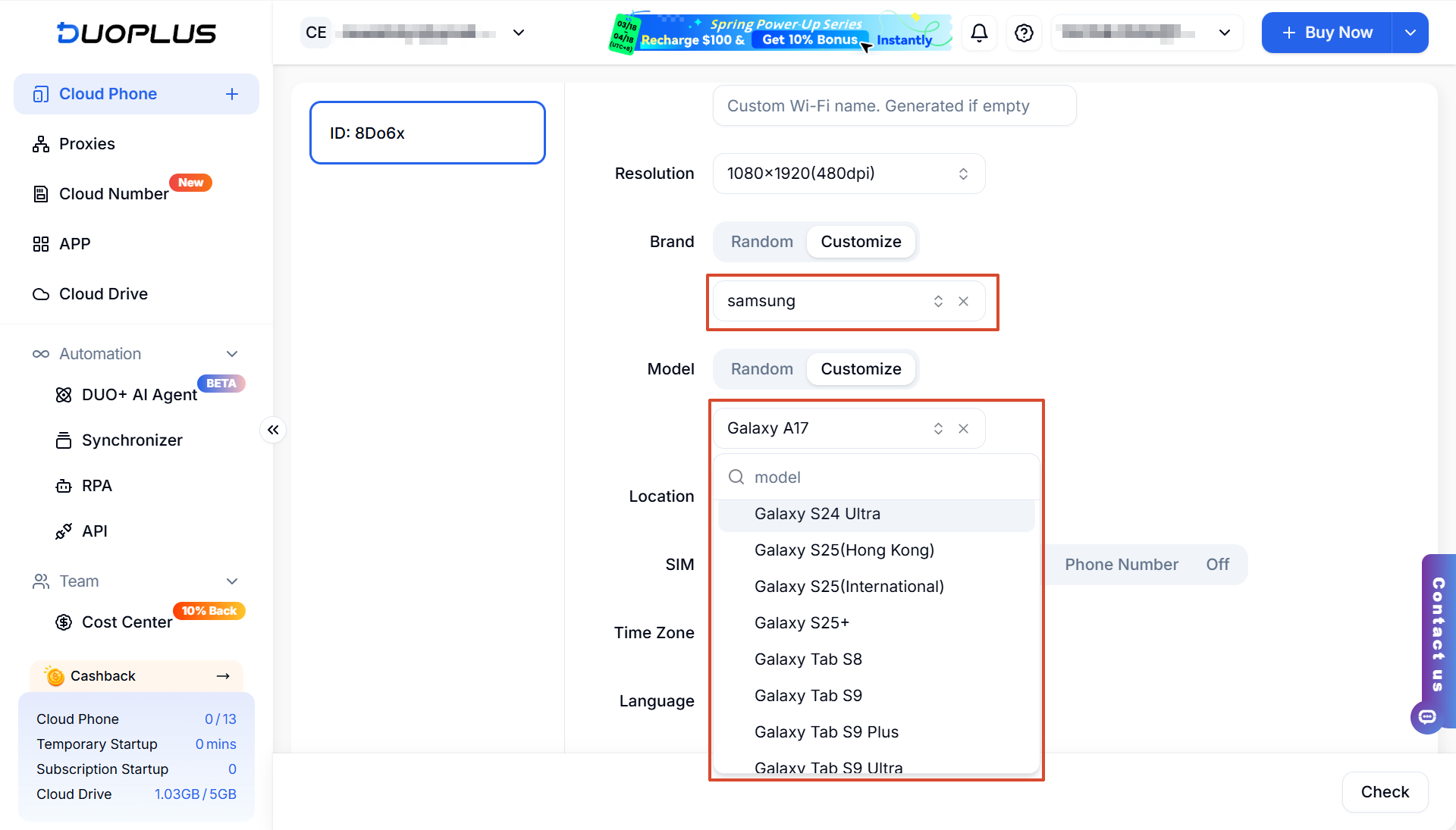Click the Cloud Drive 1.03GB/5GB usage
The width and height of the screenshot is (1456, 830).
(196, 794)
